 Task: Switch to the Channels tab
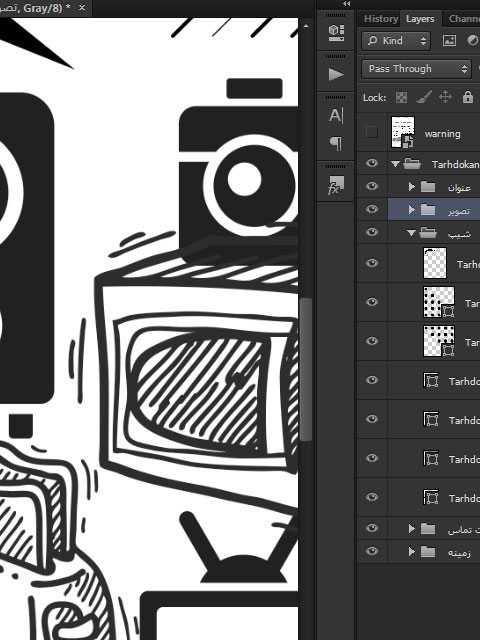tap(464, 19)
